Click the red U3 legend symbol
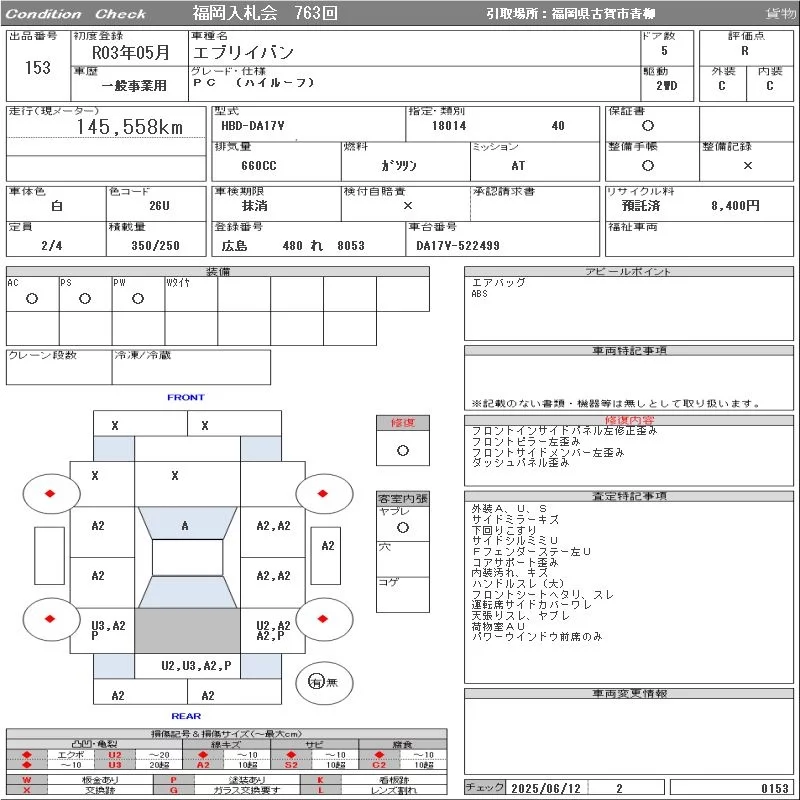Viewport: 800px width, 800px height. [x=115, y=764]
